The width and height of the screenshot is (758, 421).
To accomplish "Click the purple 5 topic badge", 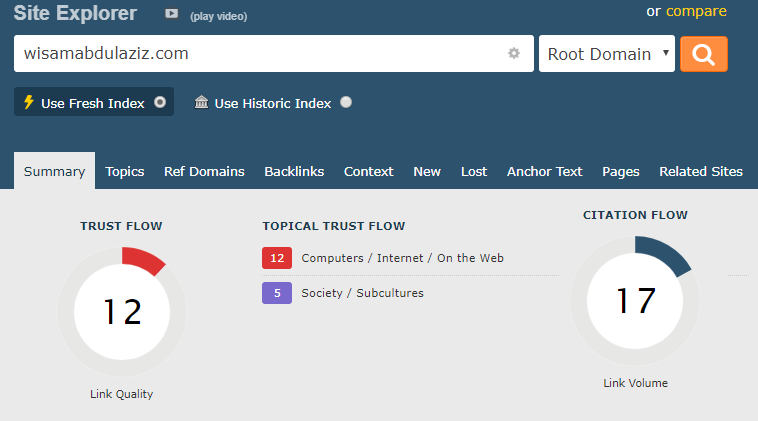I will click(x=277, y=292).
